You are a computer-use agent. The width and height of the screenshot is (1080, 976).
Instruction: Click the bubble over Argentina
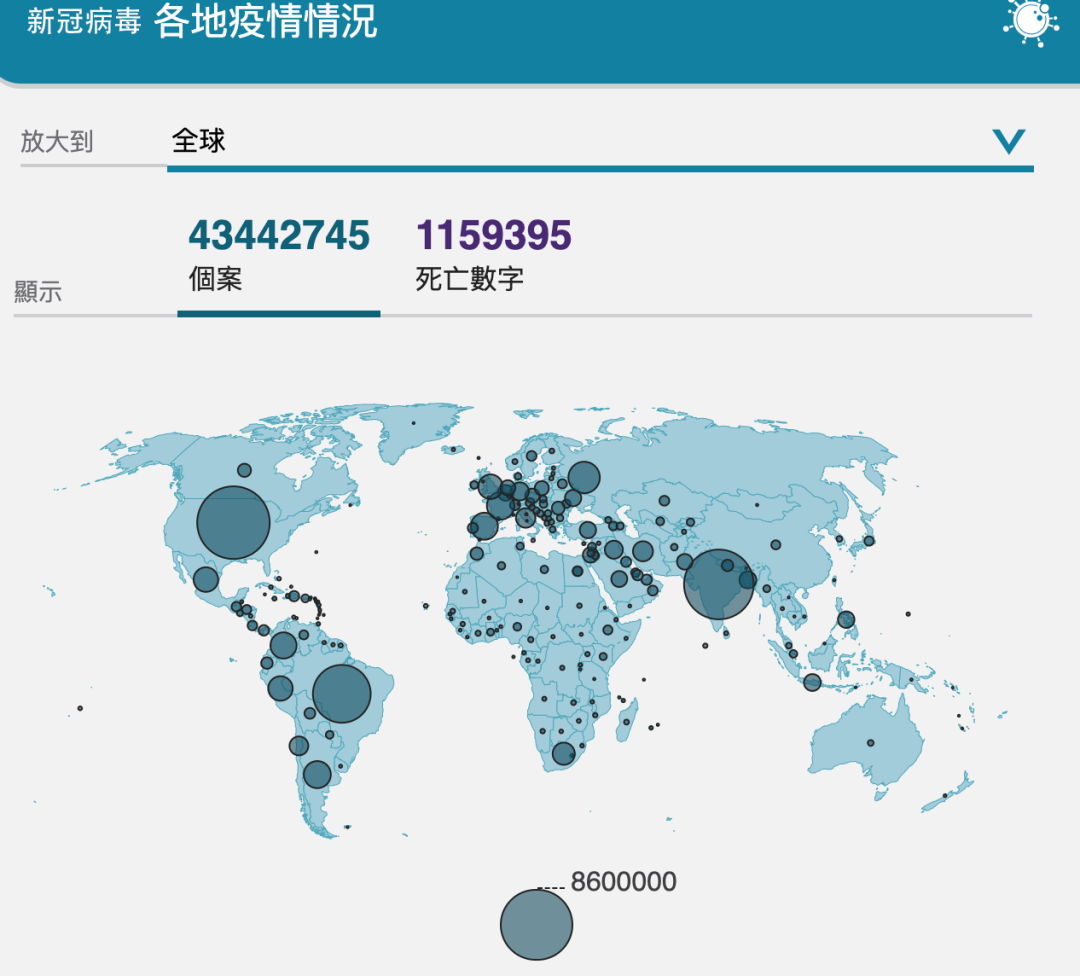[317, 774]
